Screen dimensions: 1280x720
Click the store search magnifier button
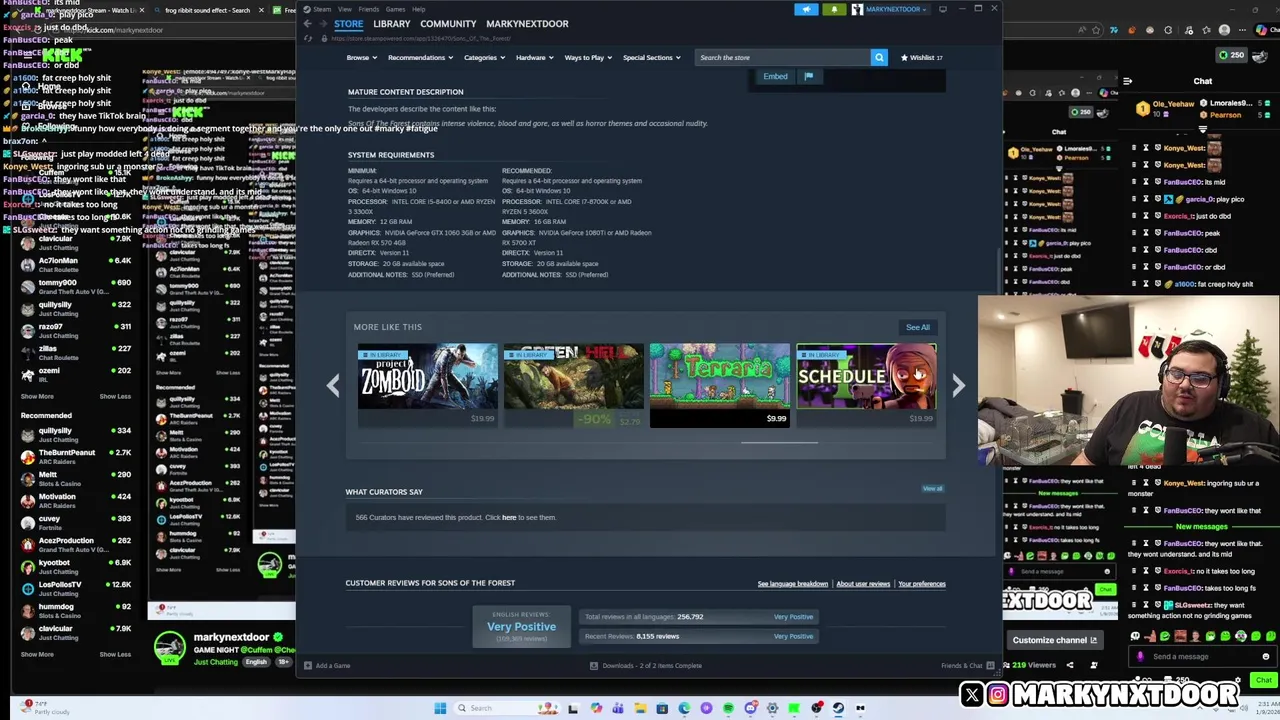(879, 57)
